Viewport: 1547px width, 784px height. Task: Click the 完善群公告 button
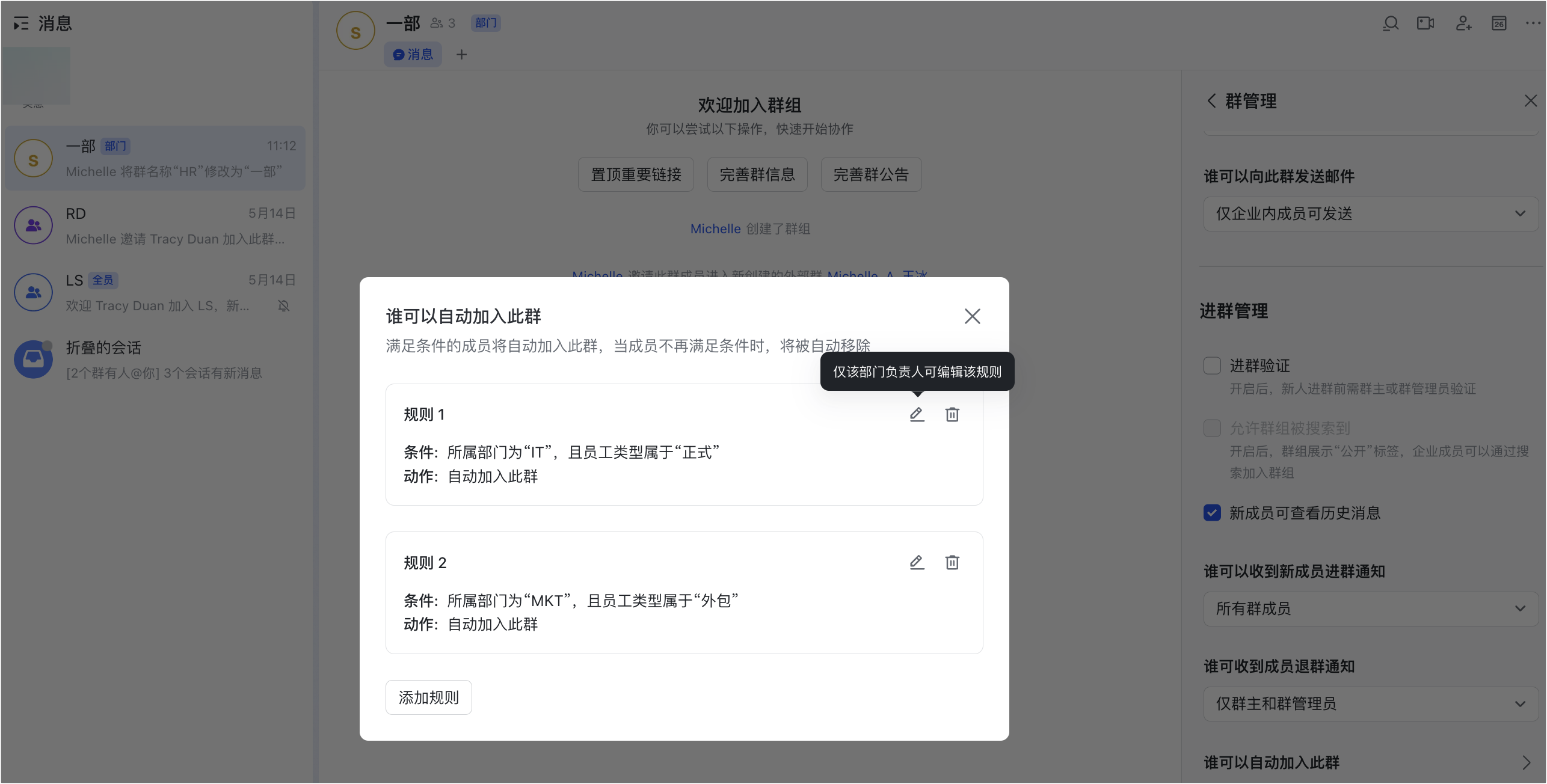coord(871,174)
